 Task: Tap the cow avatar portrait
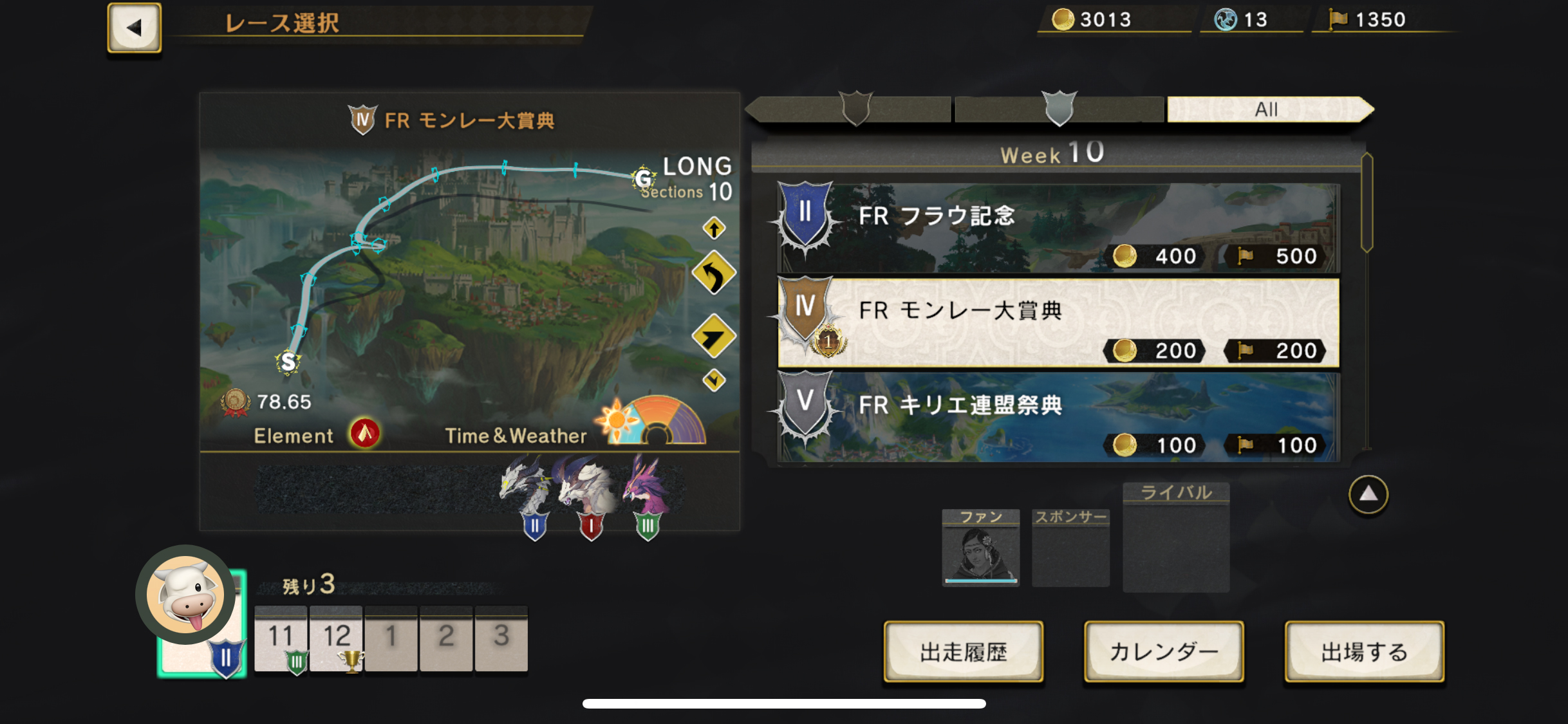click(x=186, y=595)
